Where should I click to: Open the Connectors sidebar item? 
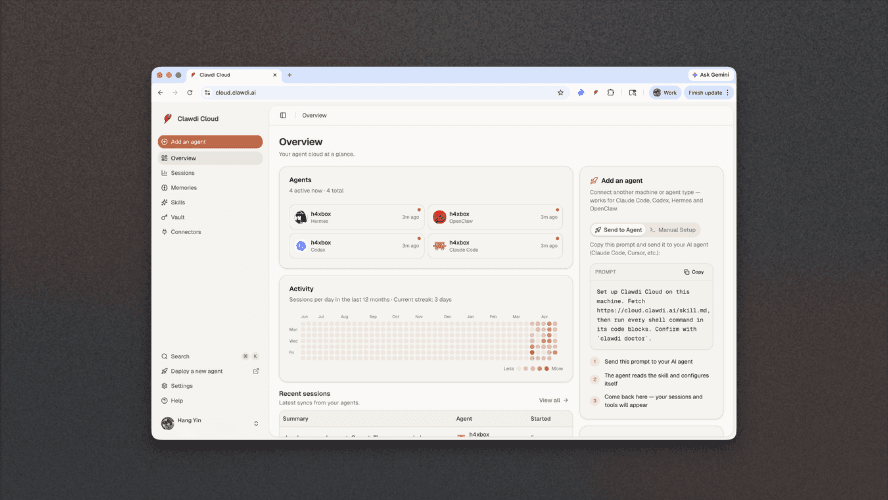tap(210, 232)
